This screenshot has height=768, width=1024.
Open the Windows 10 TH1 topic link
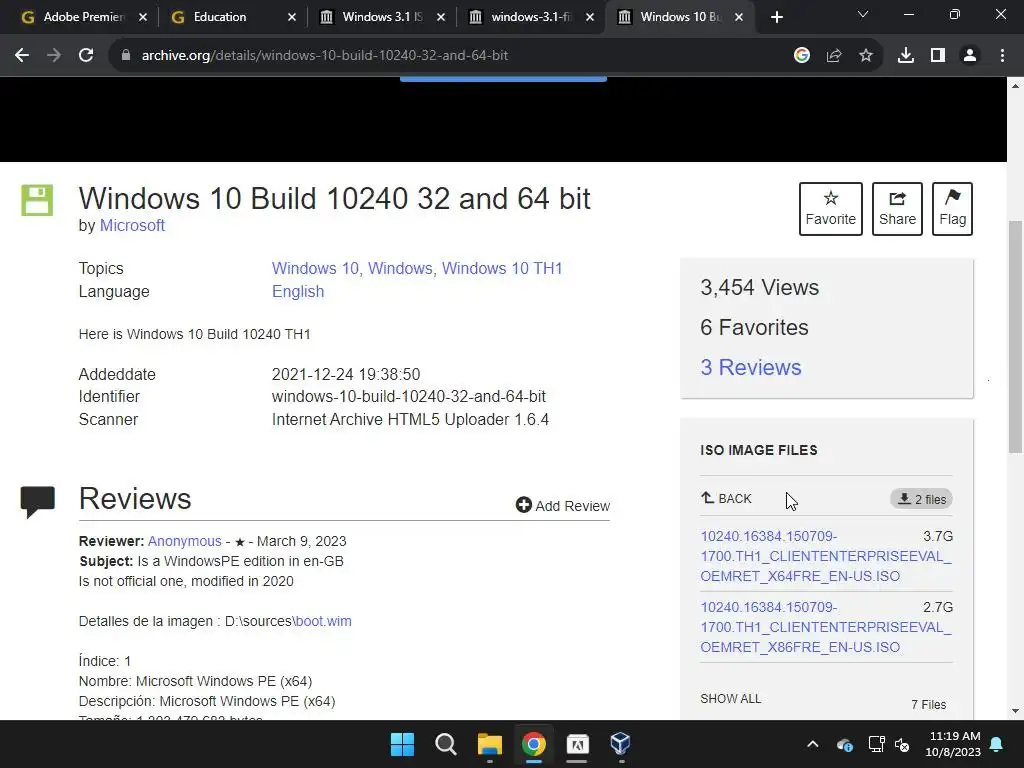(502, 268)
